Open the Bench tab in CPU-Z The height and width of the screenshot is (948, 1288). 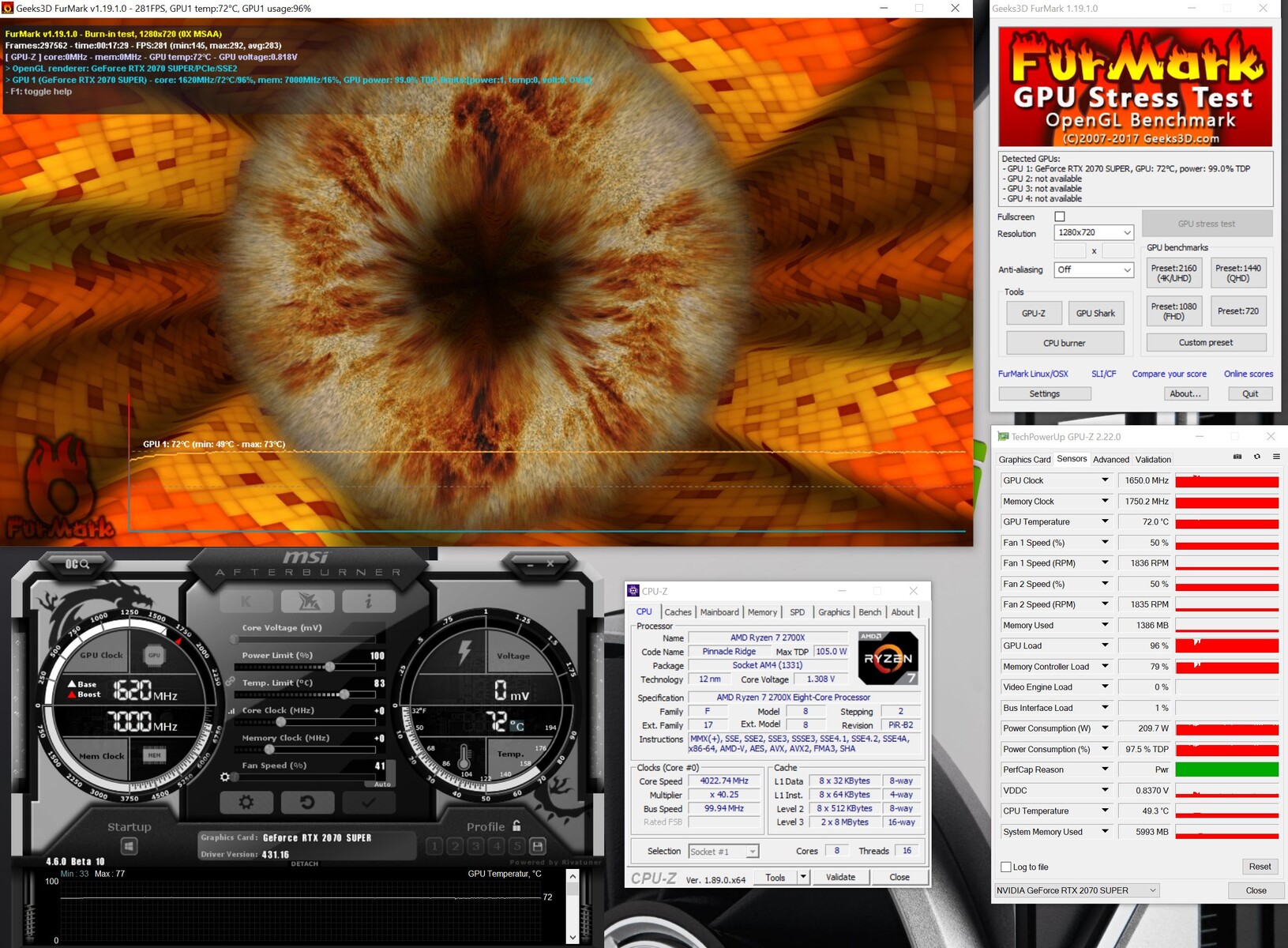(869, 612)
